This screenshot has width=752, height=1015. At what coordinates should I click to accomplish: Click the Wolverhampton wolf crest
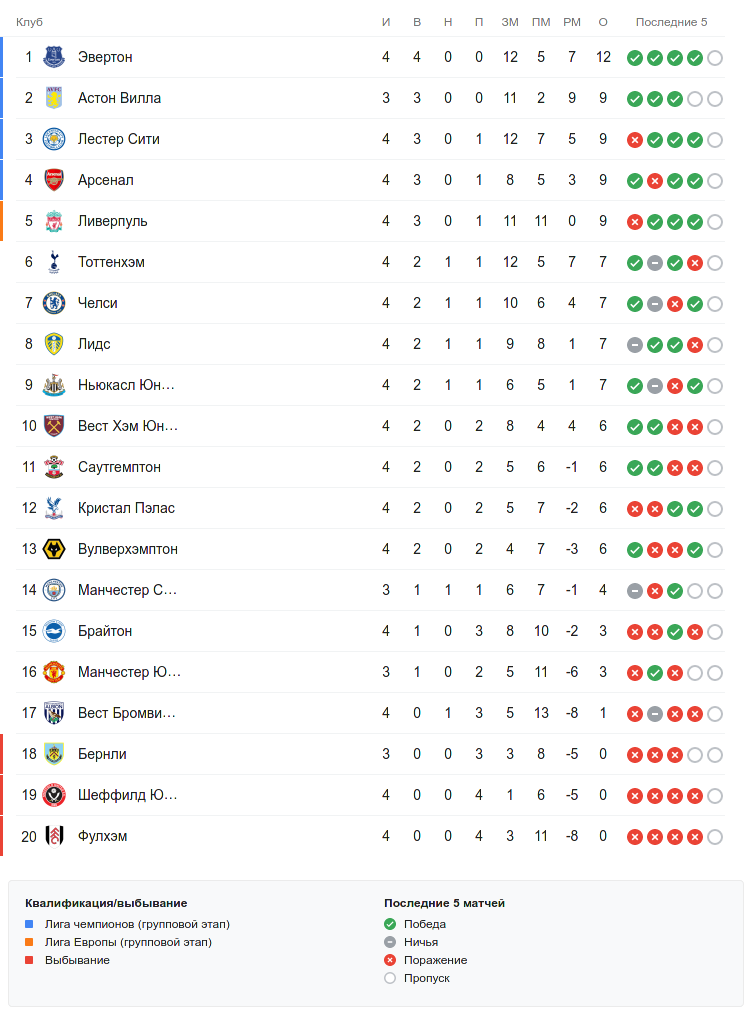[54, 549]
